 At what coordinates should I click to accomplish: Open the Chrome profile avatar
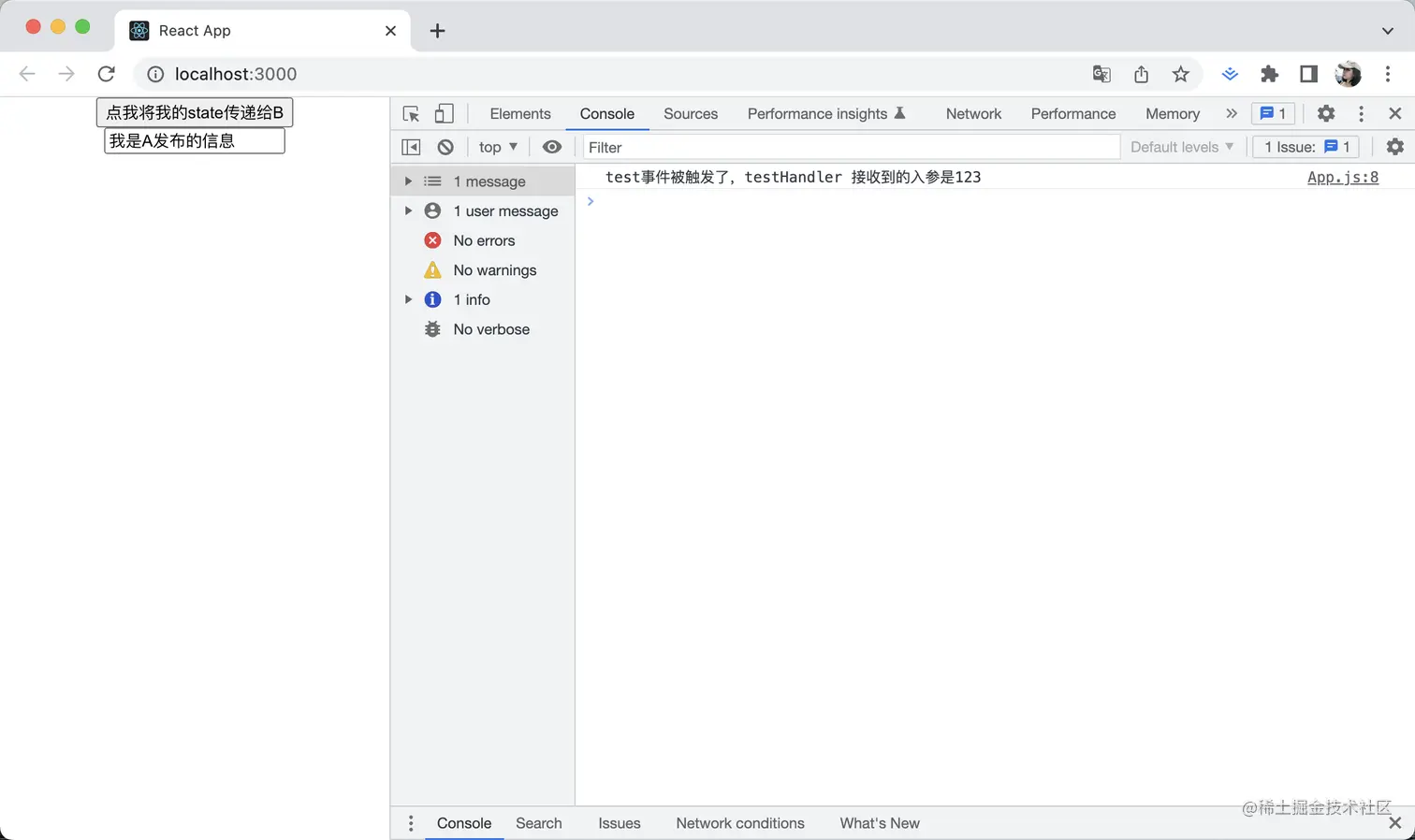pyautogui.click(x=1348, y=74)
